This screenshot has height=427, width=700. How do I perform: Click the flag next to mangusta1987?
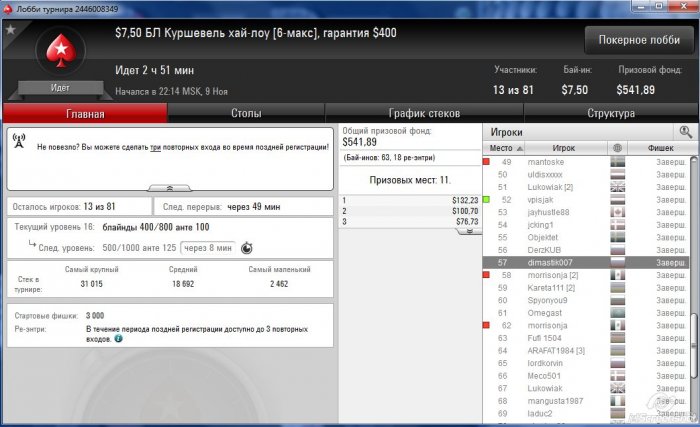618,401
